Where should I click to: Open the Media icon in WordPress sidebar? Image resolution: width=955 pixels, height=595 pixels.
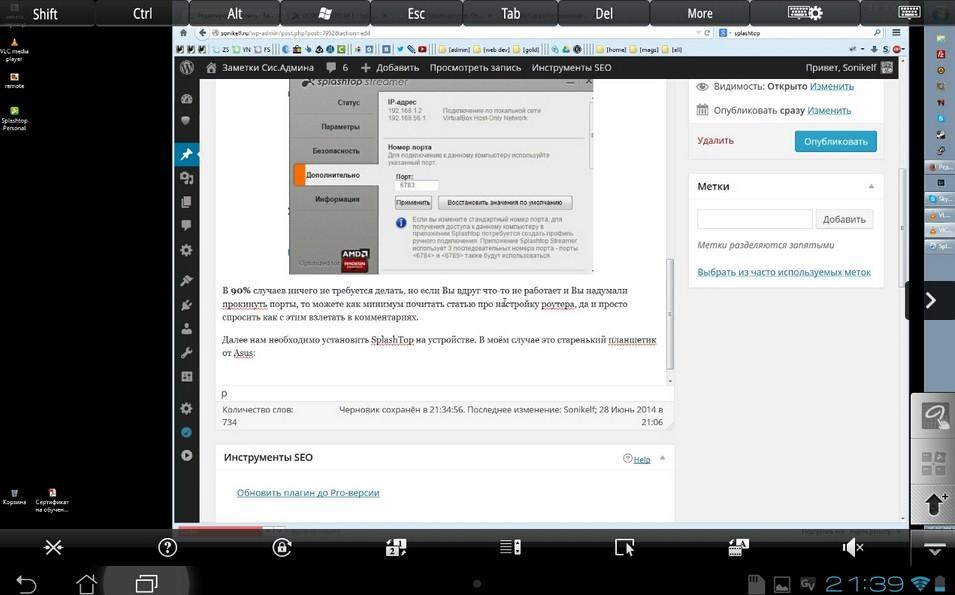(x=186, y=178)
